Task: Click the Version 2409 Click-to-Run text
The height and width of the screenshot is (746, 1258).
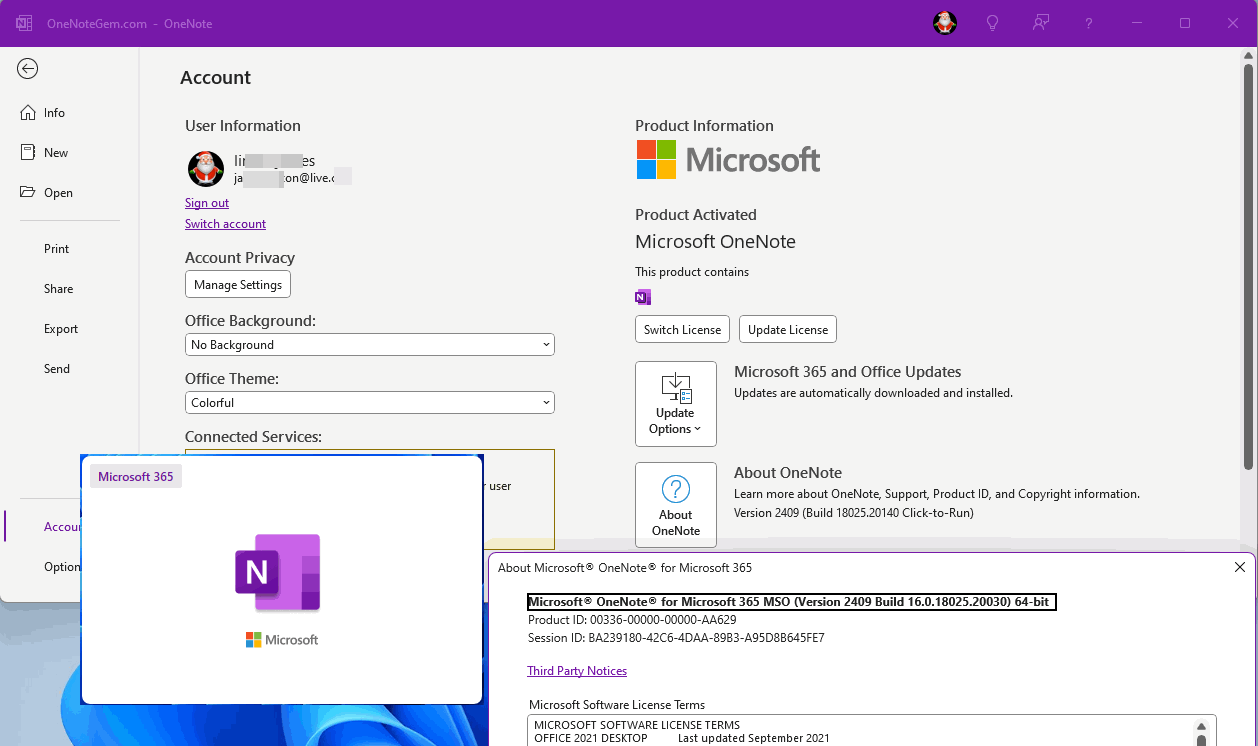Action: [854, 513]
